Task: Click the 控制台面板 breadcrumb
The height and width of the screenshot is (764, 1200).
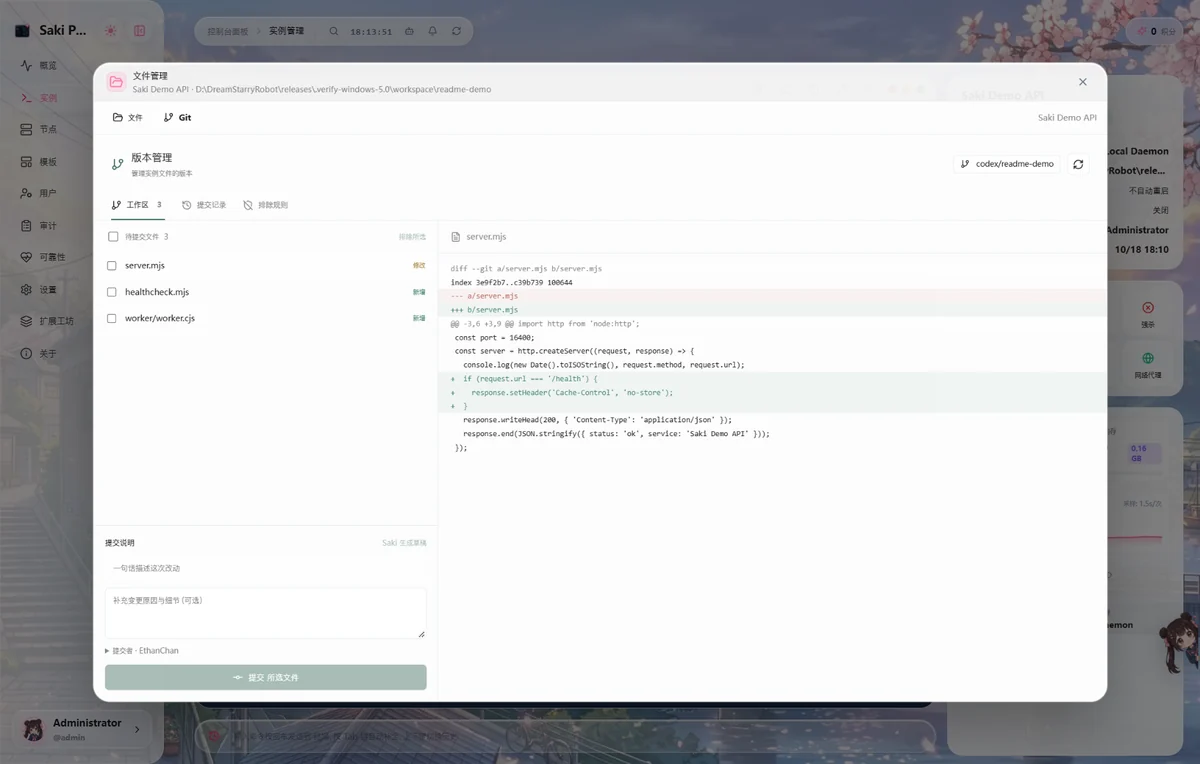Action: pos(227,31)
